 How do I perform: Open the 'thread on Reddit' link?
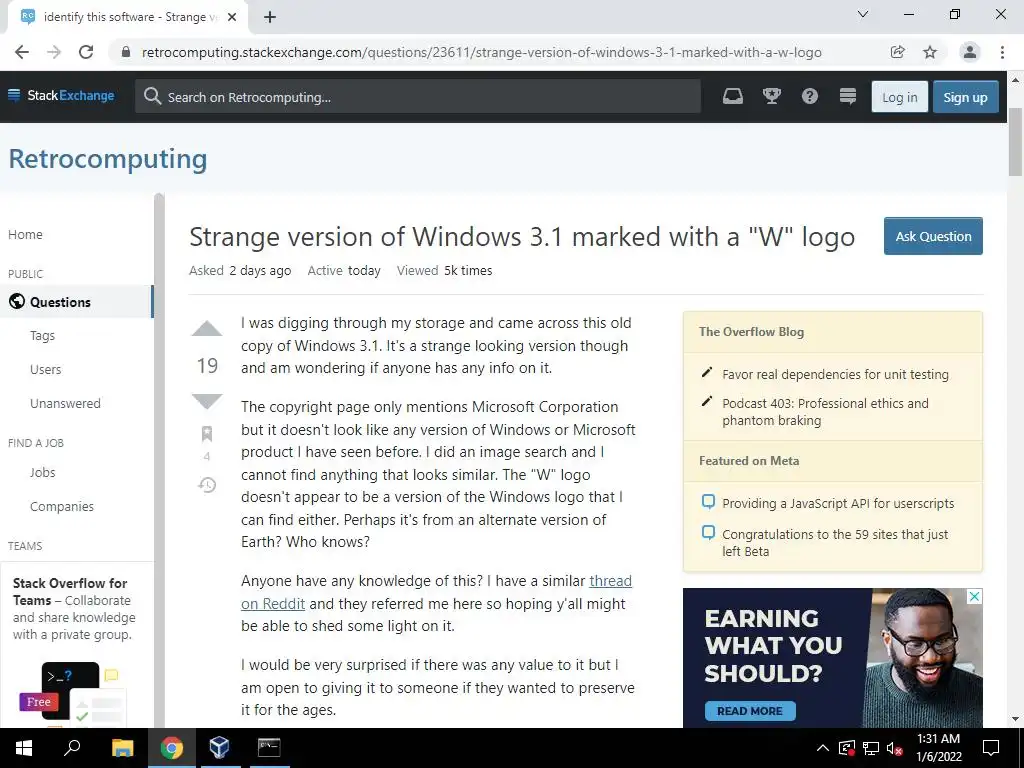[x=436, y=592]
